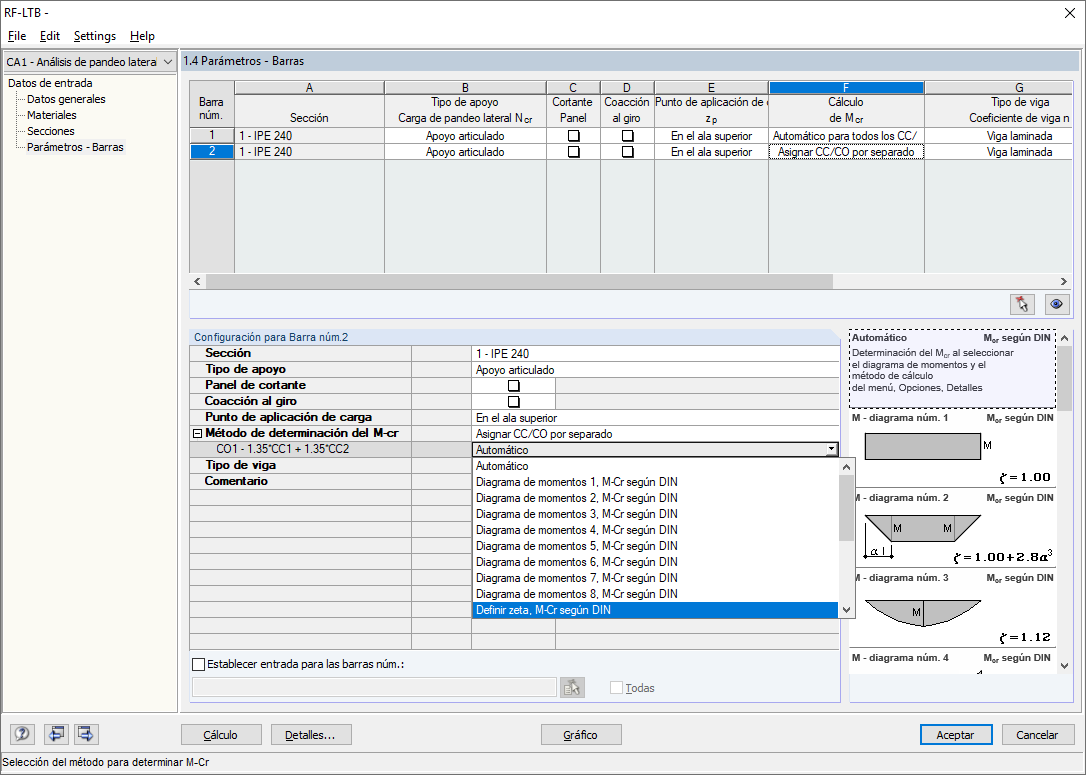This screenshot has width=1086, height=775.
Task: Toggle the eye view mode icon
Action: 1056,304
